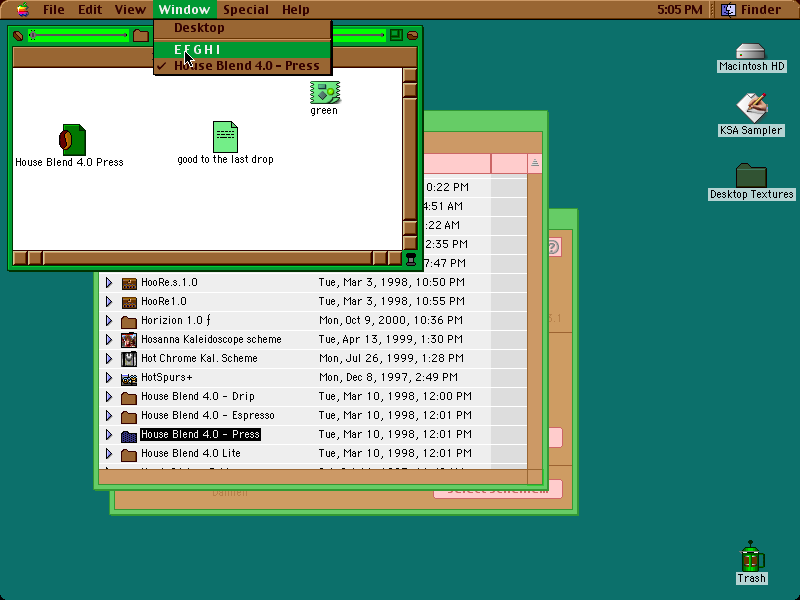Expand the HooRe1.0 disclosure triangle
Screen dimensions: 800x600
tap(109, 301)
